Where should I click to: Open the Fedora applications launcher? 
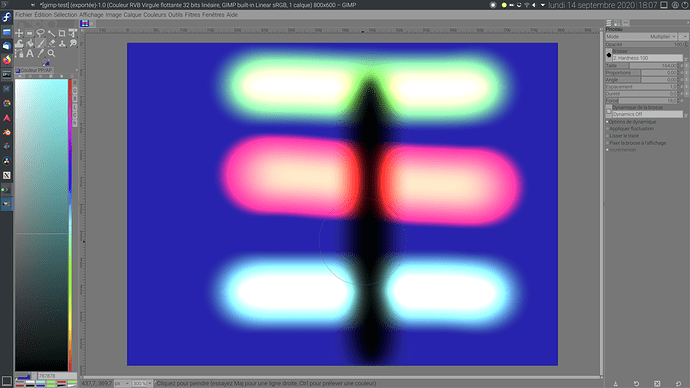7,17
